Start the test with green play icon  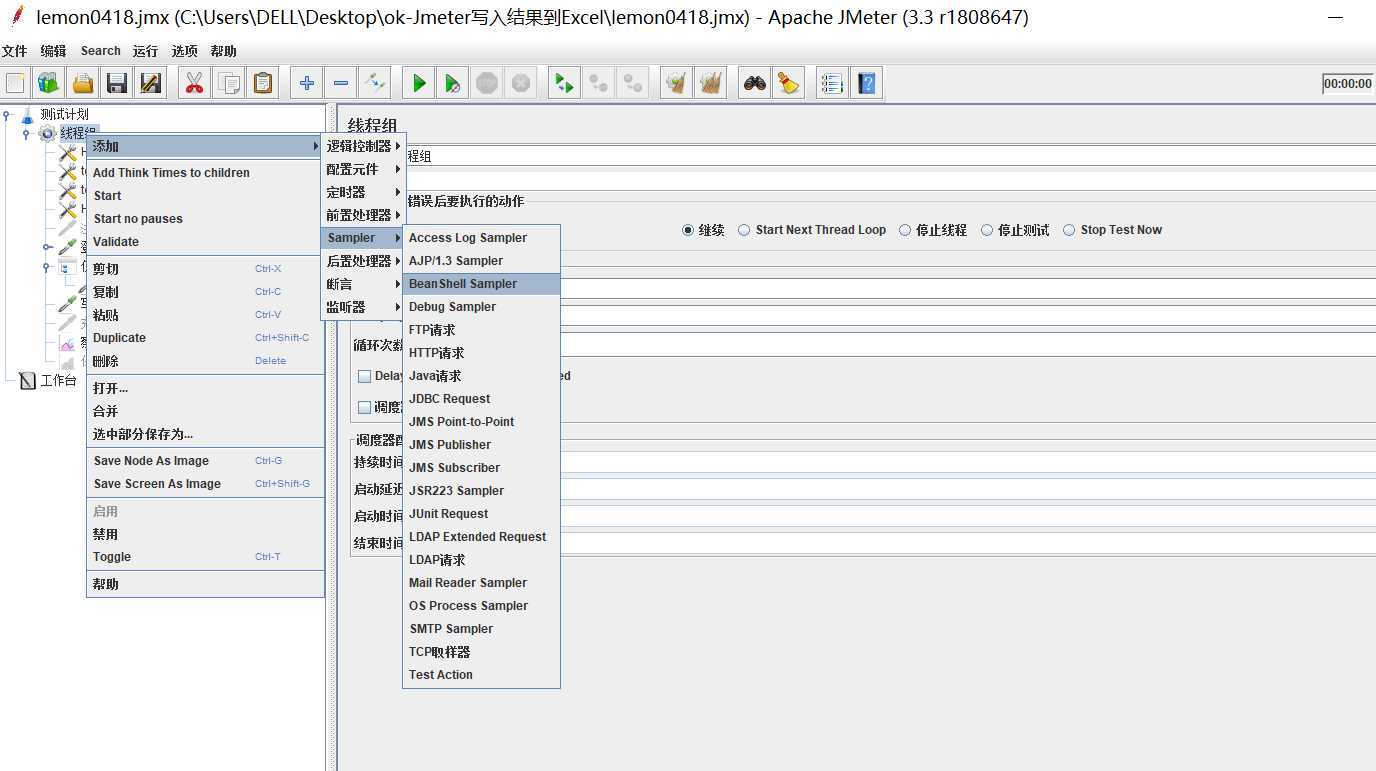(419, 83)
